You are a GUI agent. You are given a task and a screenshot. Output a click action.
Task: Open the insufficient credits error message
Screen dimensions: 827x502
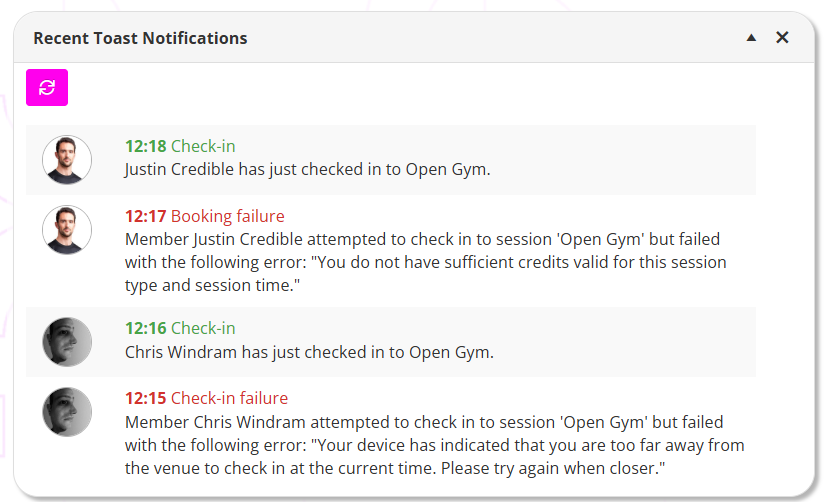click(x=426, y=262)
